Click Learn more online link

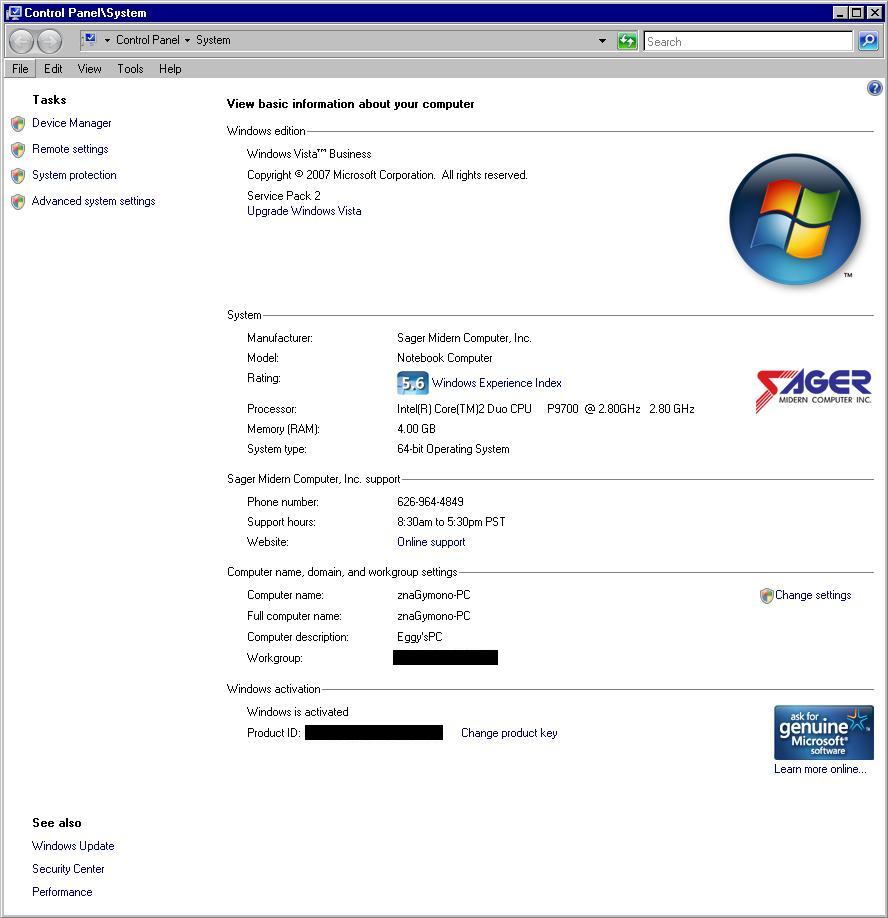coord(820,769)
